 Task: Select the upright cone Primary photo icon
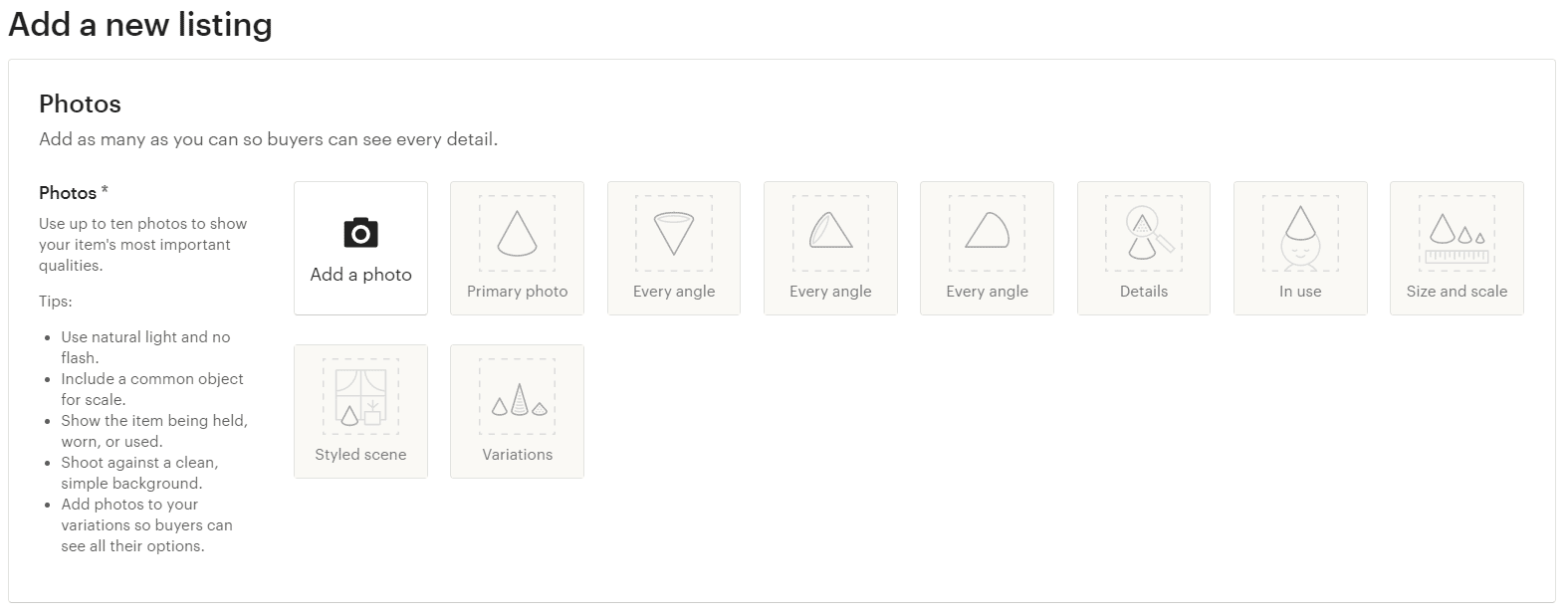click(517, 234)
